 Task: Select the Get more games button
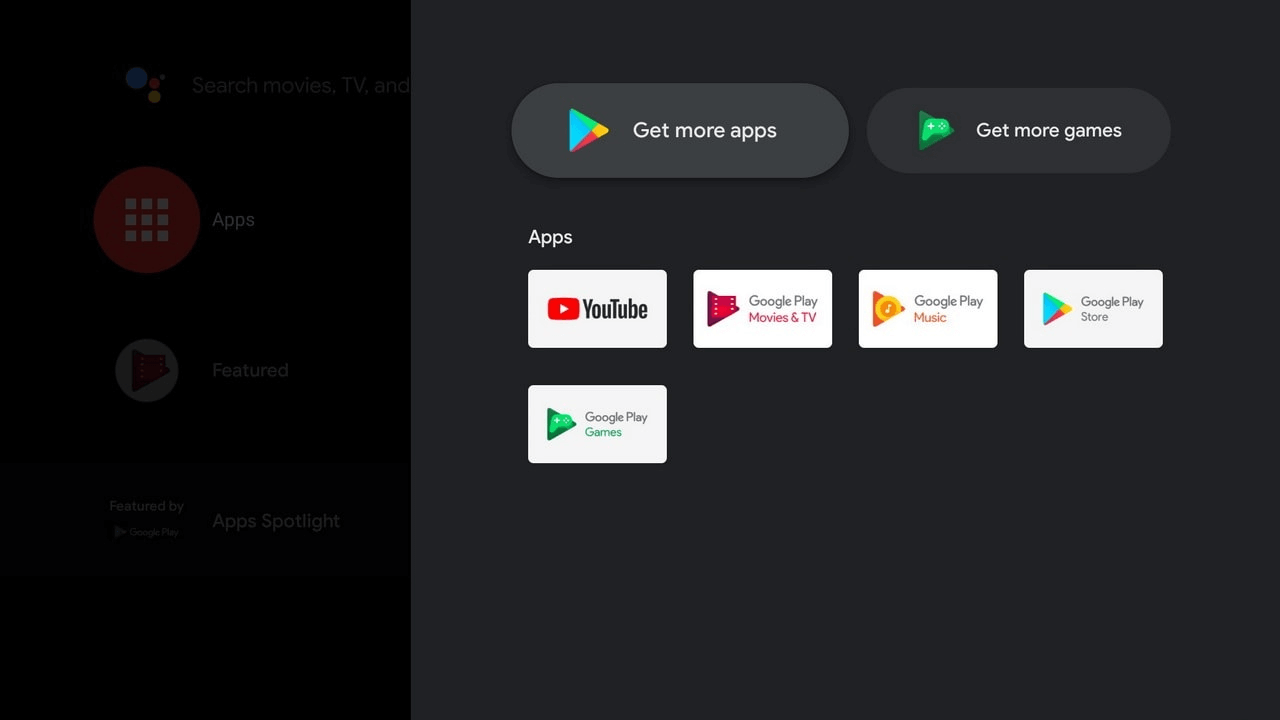click(1018, 130)
